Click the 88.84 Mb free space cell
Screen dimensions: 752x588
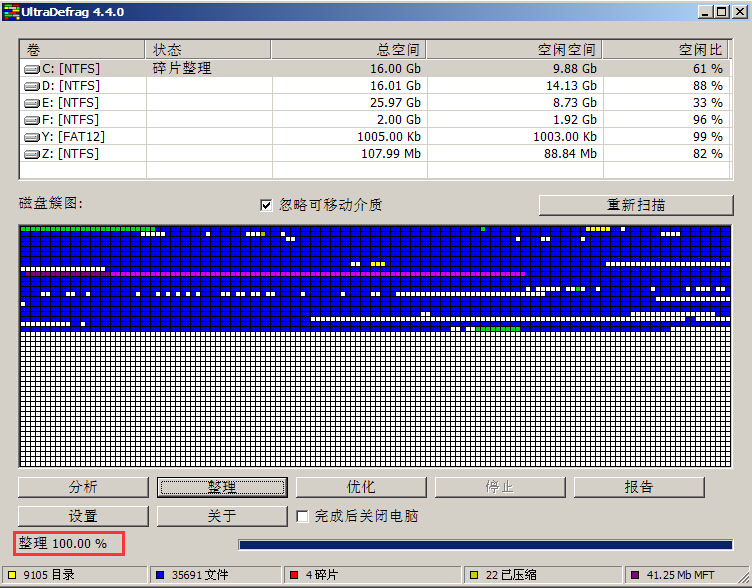tap(570, 154)
